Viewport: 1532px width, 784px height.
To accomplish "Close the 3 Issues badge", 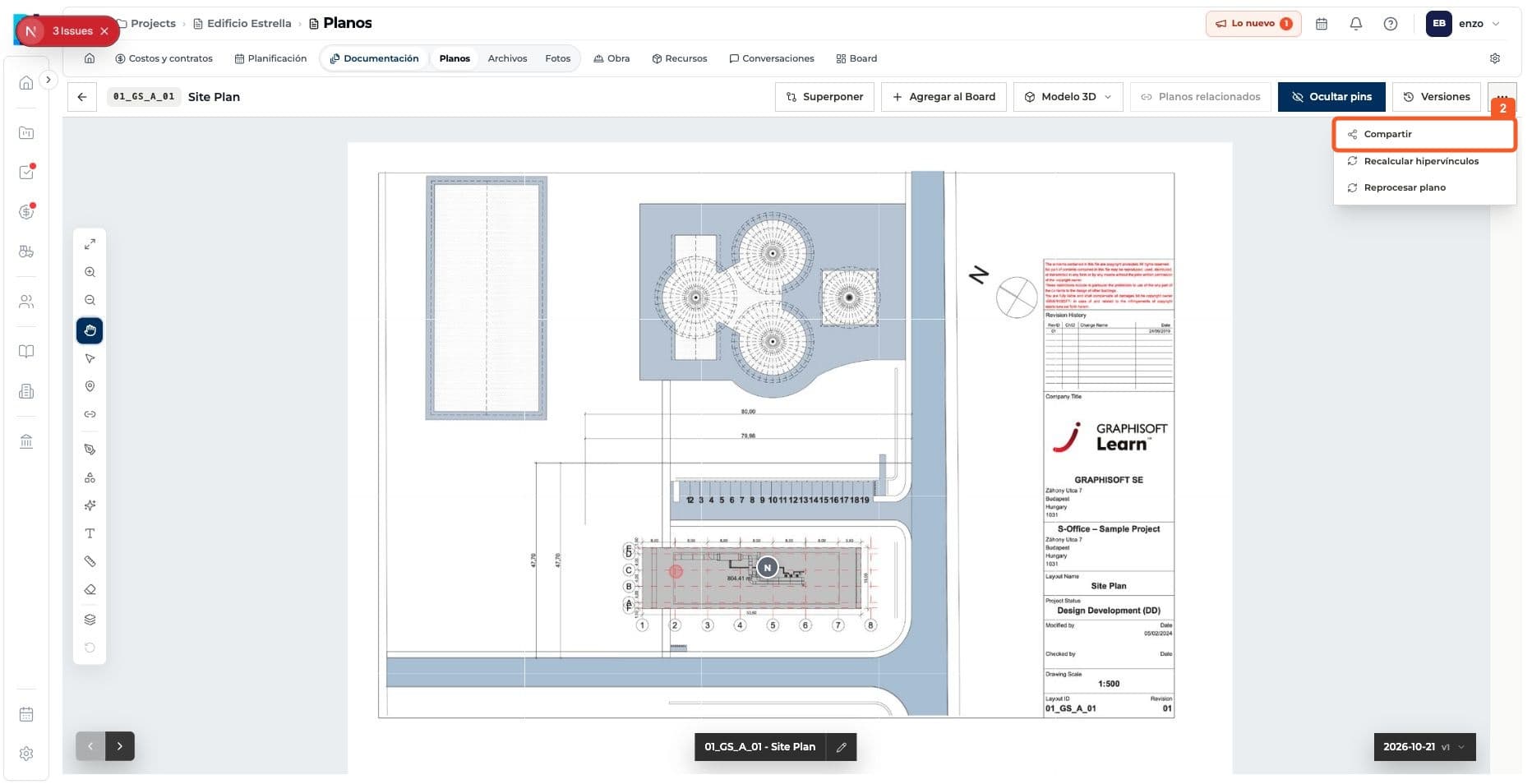I will tap(104, 31).
